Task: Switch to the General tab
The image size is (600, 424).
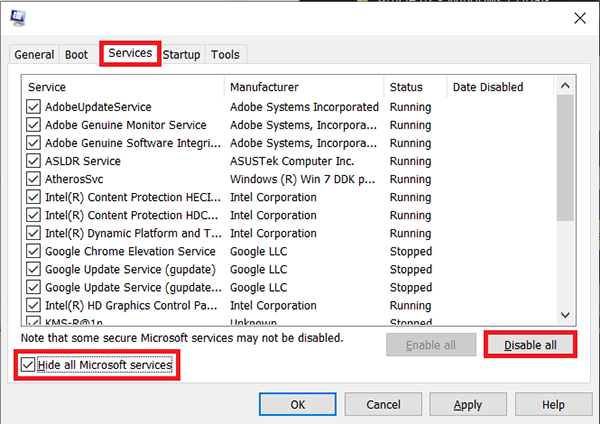Action: click(34, 55)
